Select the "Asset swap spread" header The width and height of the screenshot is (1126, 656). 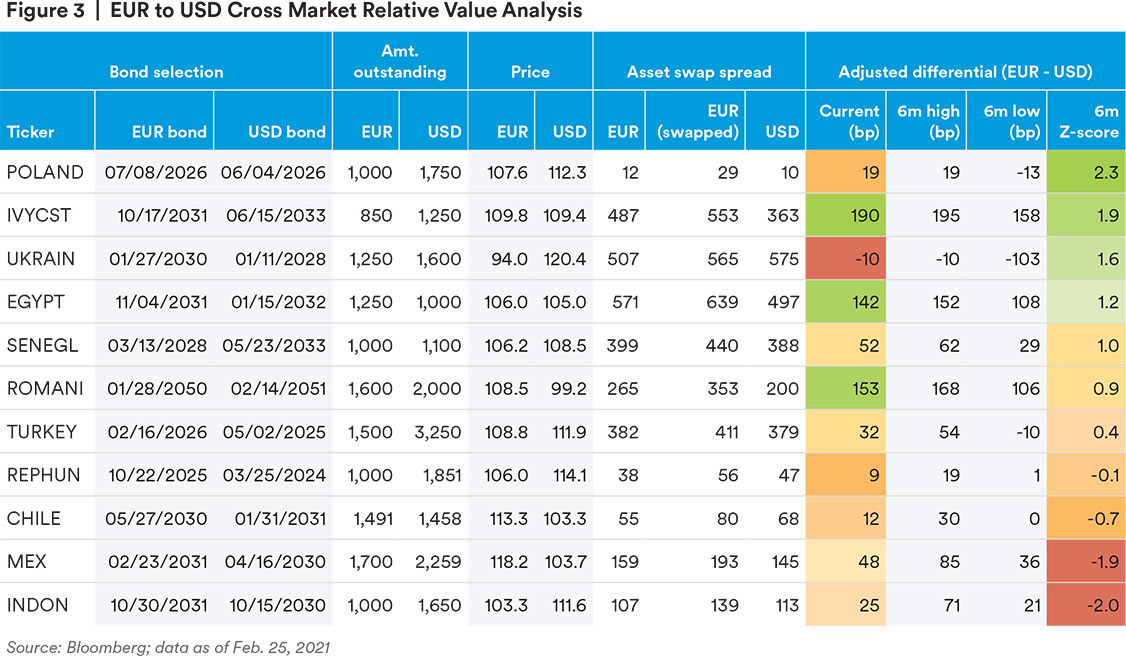[x=698, y=72]
